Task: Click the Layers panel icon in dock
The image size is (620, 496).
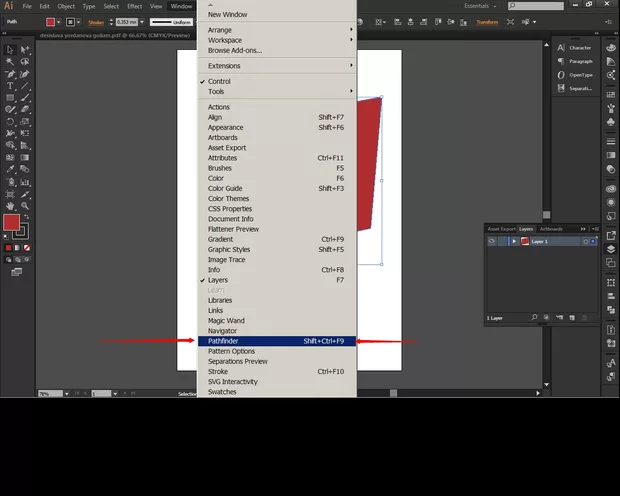Action: pos(611,249)
